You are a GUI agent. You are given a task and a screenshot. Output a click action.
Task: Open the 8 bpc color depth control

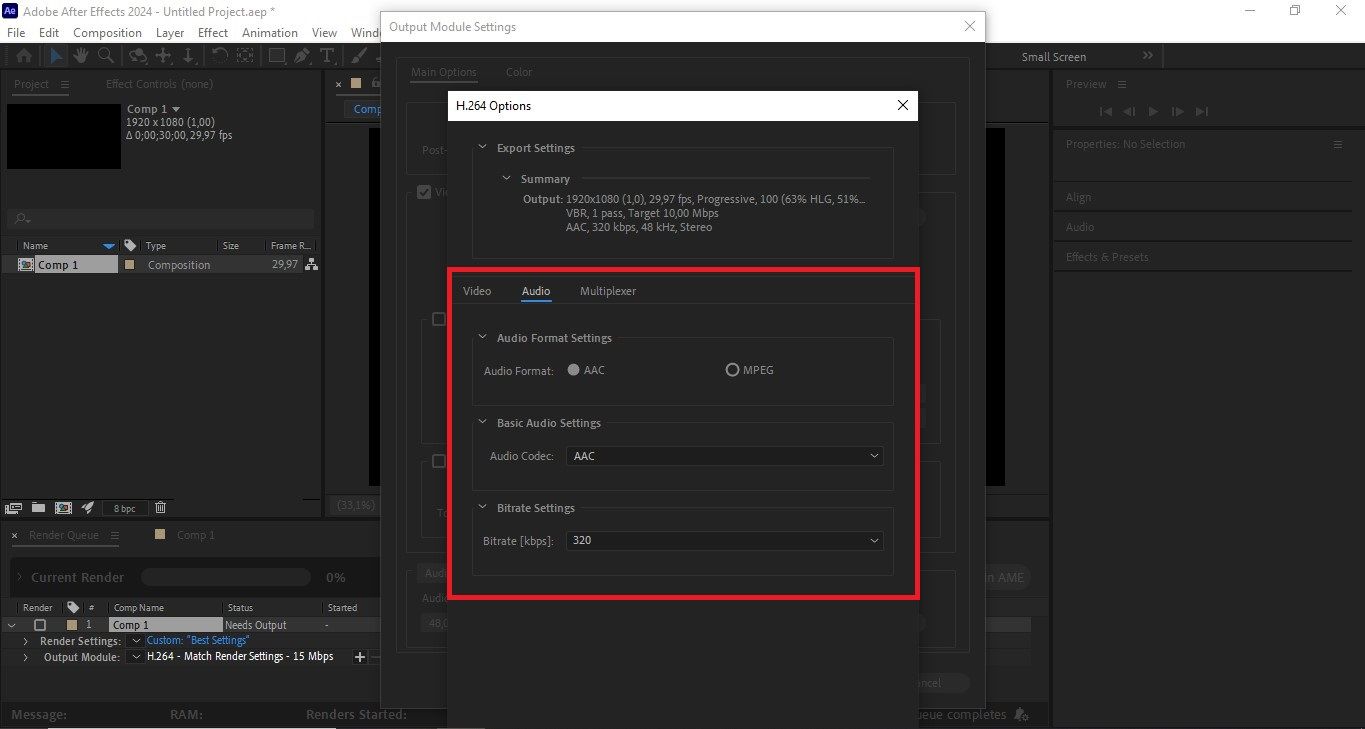[x=124, y=508]
